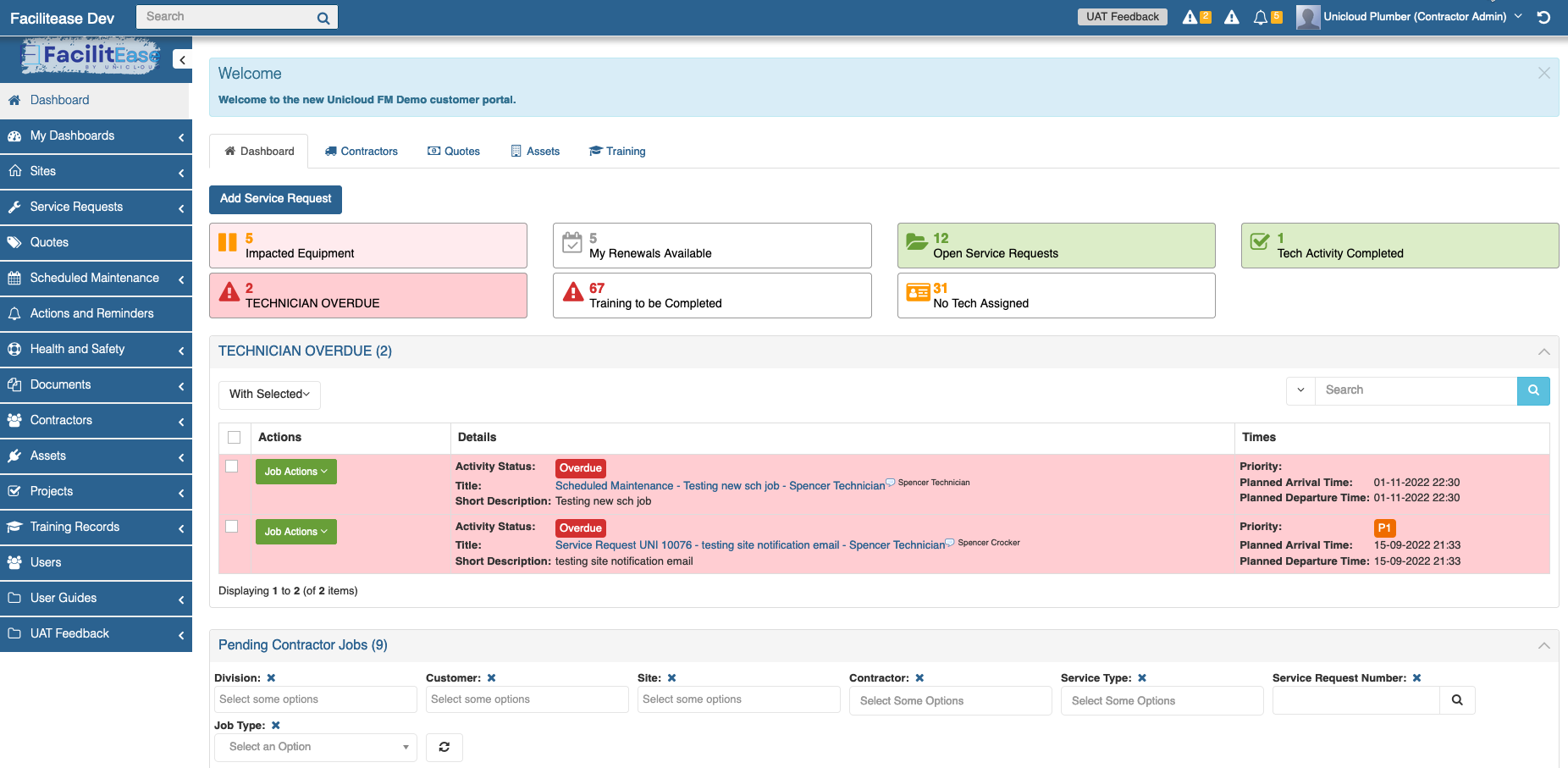Open the Training tab
Viewport: 1568px width, 768px height.
[617, 151]
